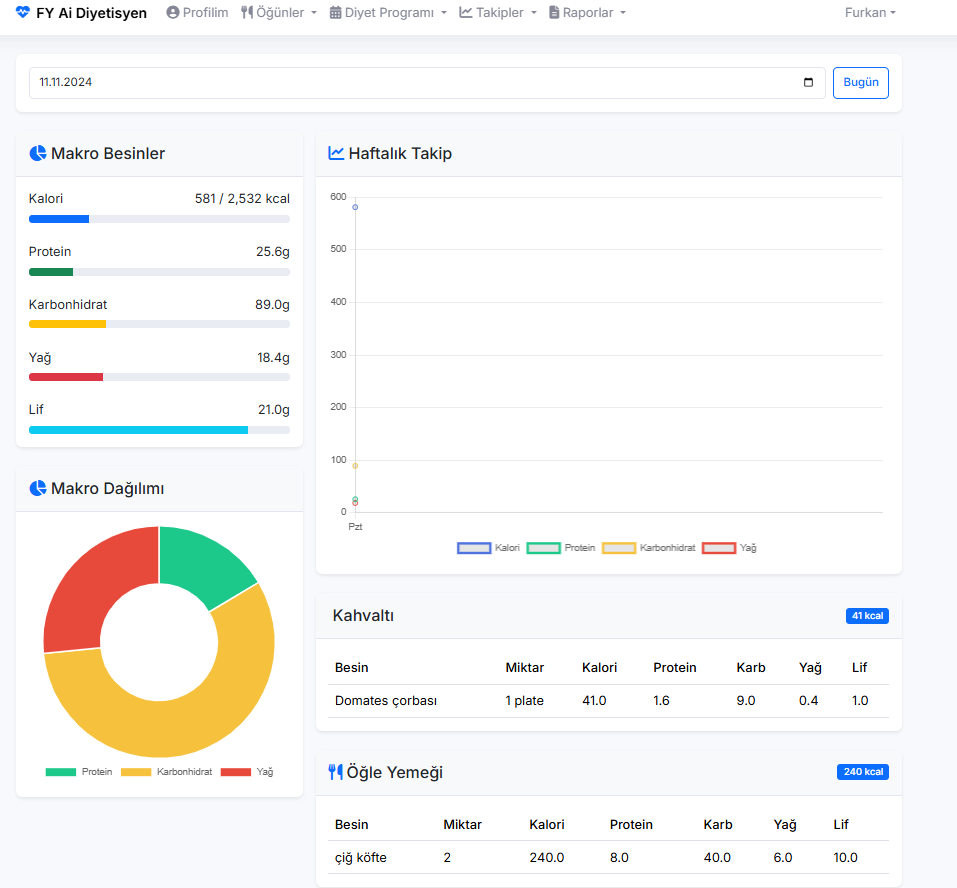Click the blue Kalori progress bar
Image resolution: width=957 pixels, height=888 pixels.
(x=59, y=219)
